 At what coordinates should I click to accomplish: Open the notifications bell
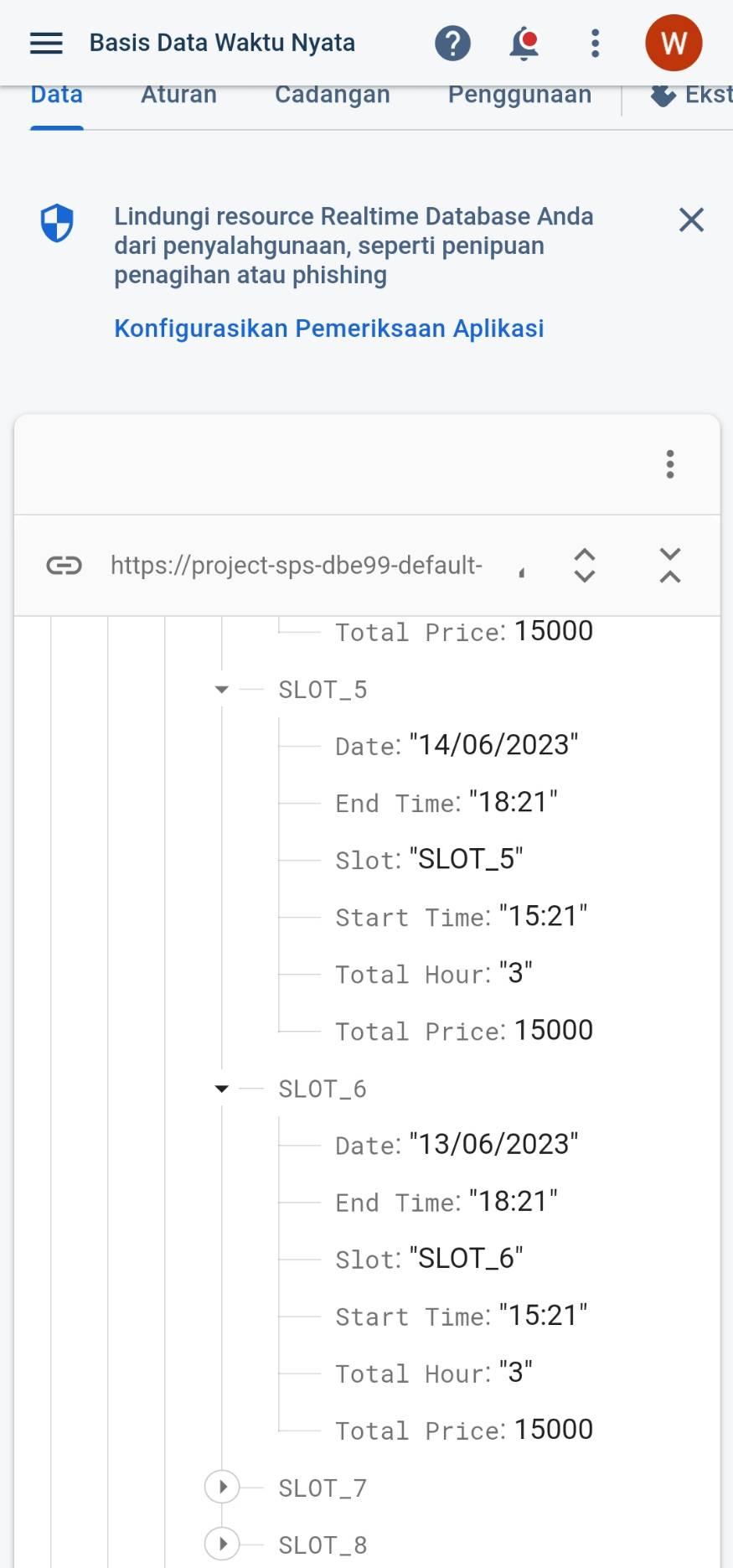pos(524,43)
